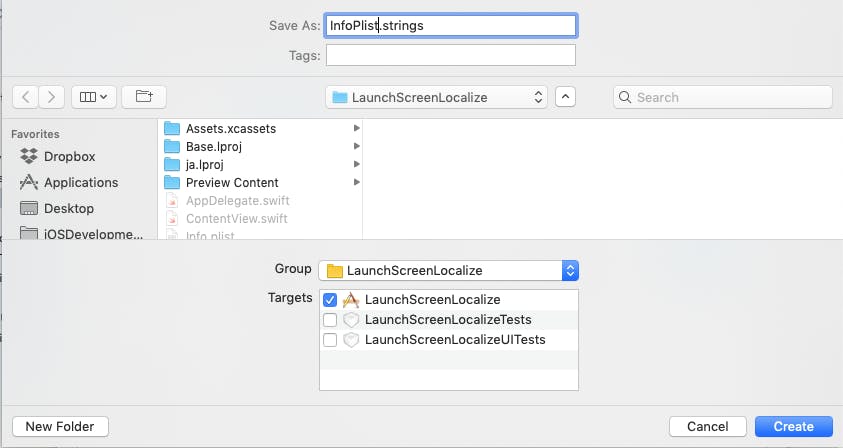
Task: Select the Preview Content folder
Action: point(262,182)
